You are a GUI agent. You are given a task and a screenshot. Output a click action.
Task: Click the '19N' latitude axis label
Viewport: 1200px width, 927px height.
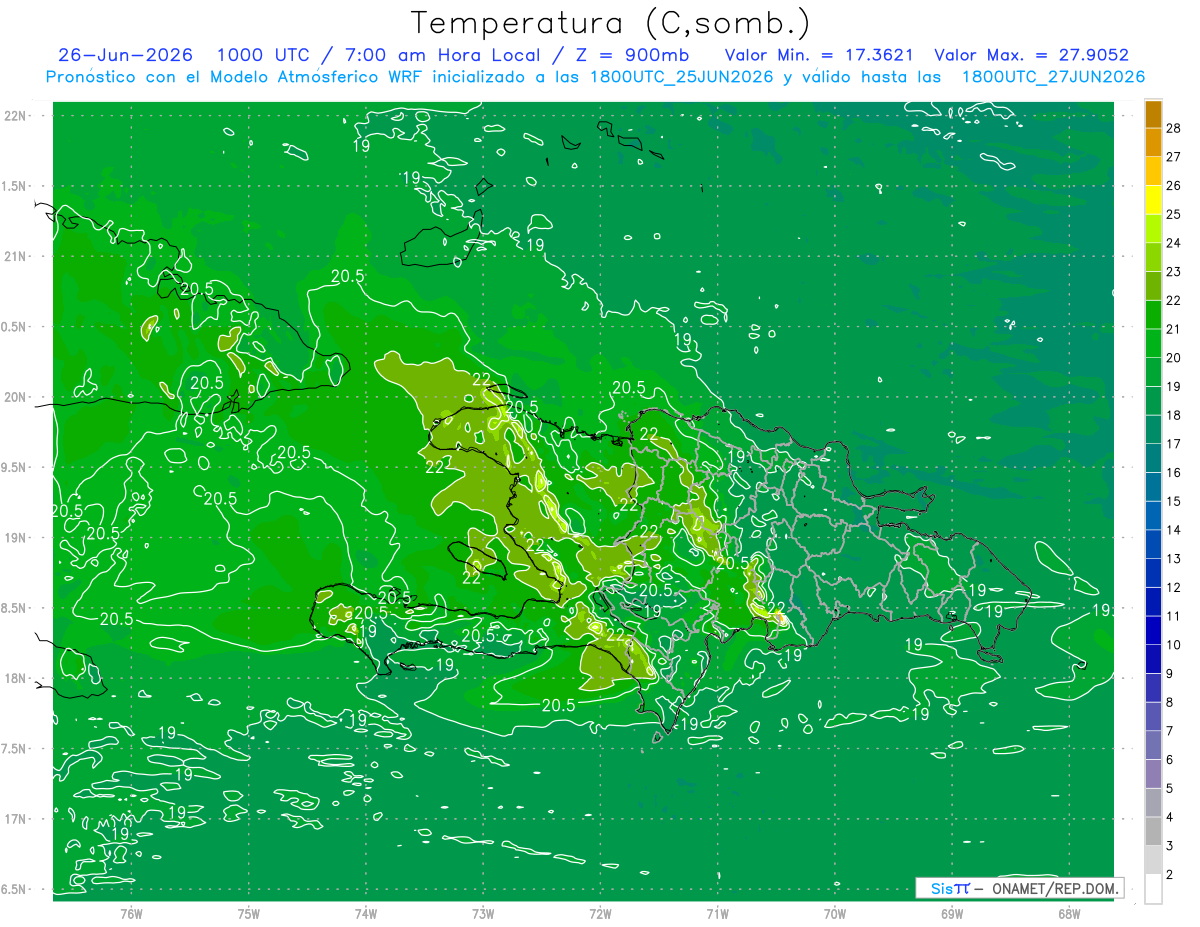click(x=16, y=537)
